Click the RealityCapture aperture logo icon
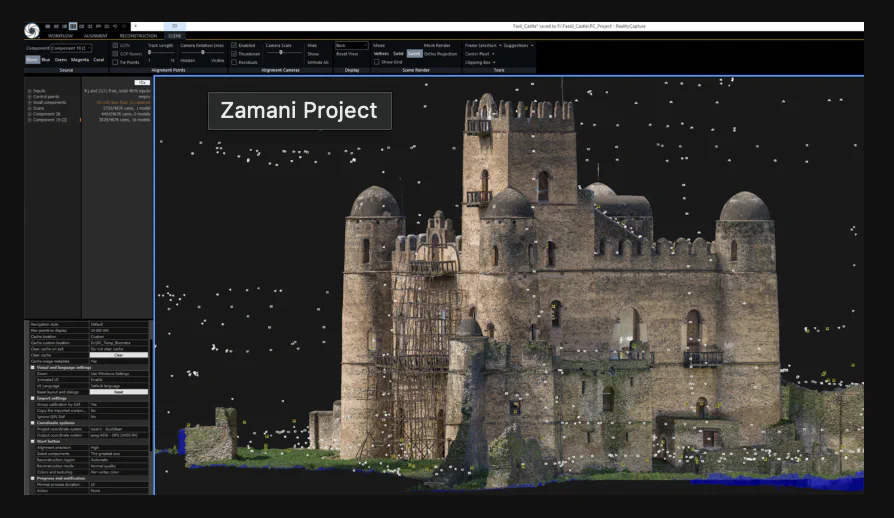The image size is (894, 518). [32, 30]
